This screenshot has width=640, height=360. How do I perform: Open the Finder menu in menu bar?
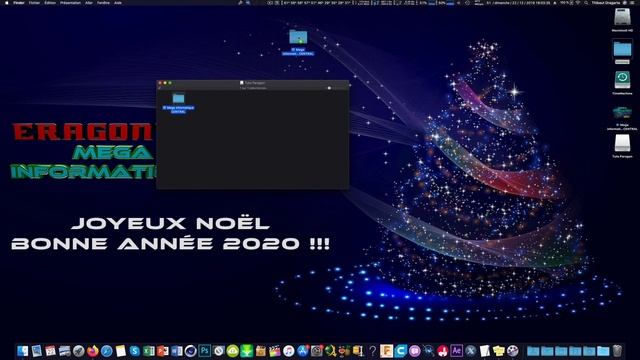coord(19,2)
